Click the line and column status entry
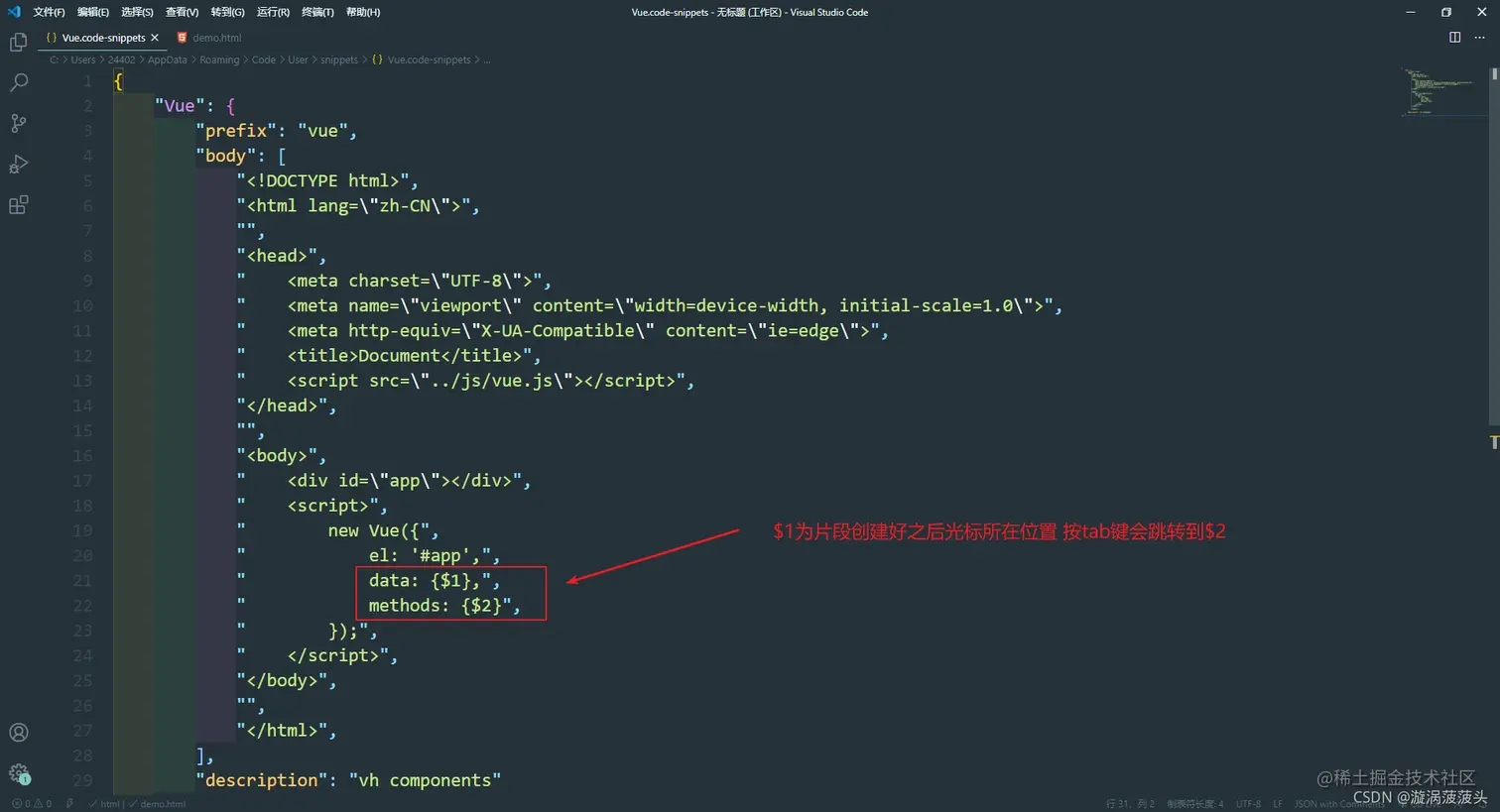This screenshot has width=1500, height=812. point(1130,804)
